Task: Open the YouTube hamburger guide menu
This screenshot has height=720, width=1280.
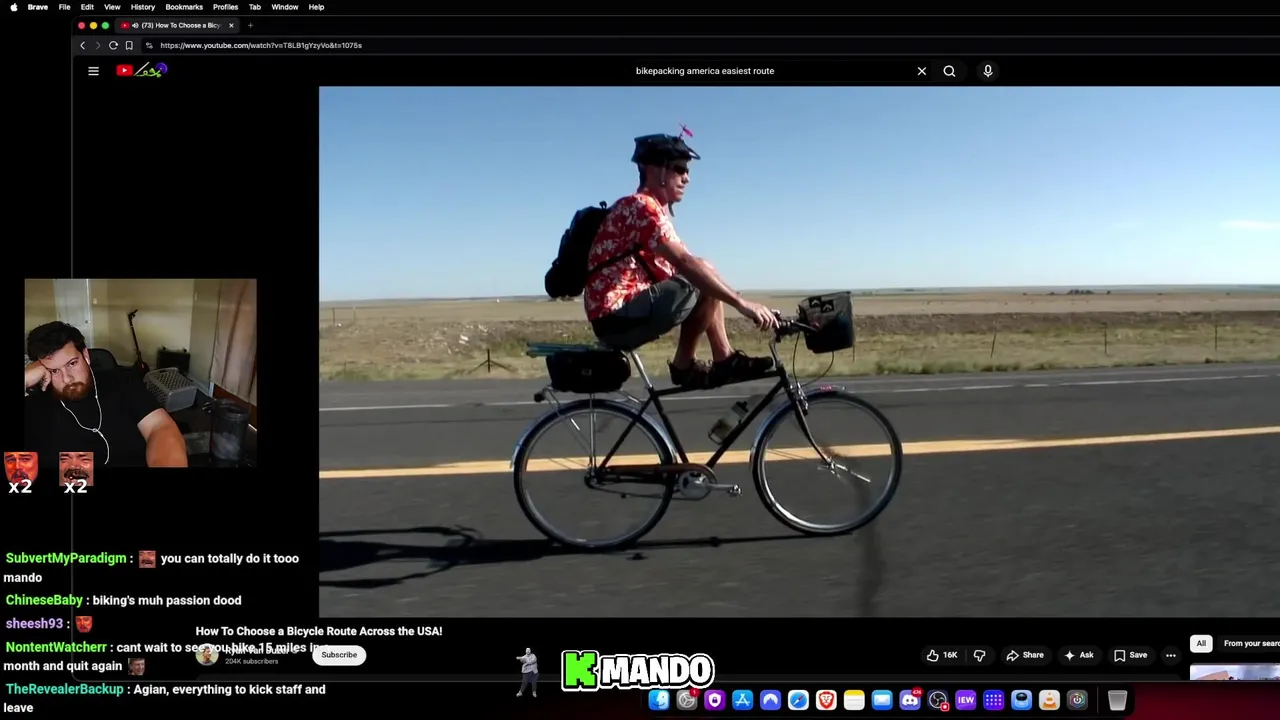Action: tap(93, 71)
